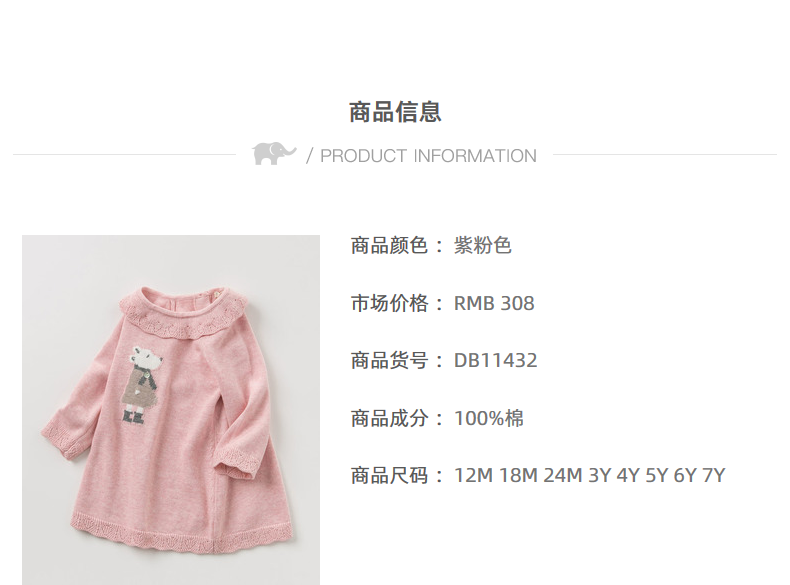Click the PRODUCT INFORMATION subtitle text

tap(428, 156)
